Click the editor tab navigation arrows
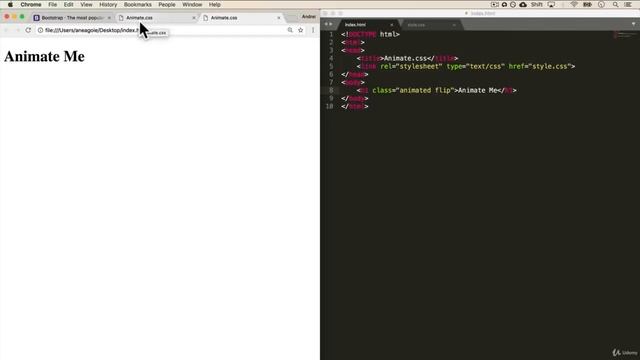640x360 pixels. coord(328,24)
